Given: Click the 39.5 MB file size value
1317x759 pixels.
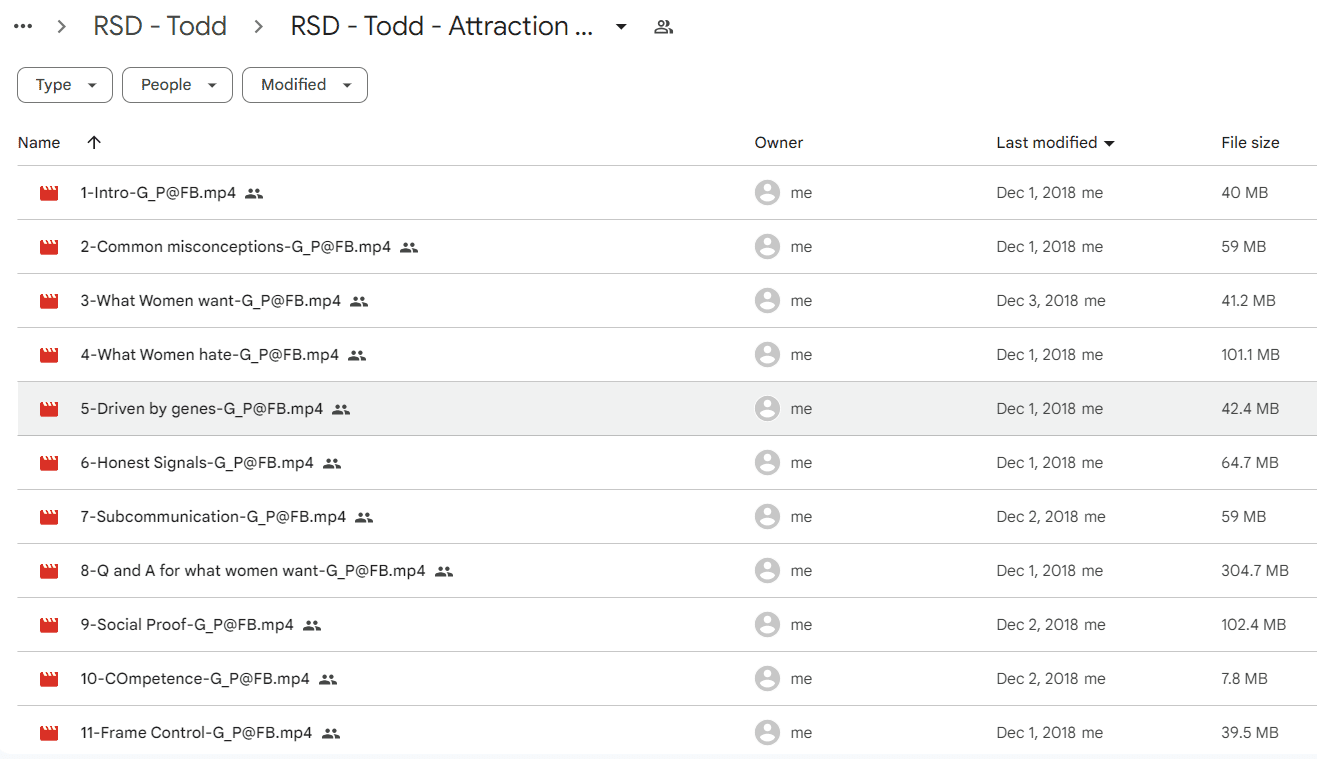Looking at the screenshot, I should [x=1250, y=733].
